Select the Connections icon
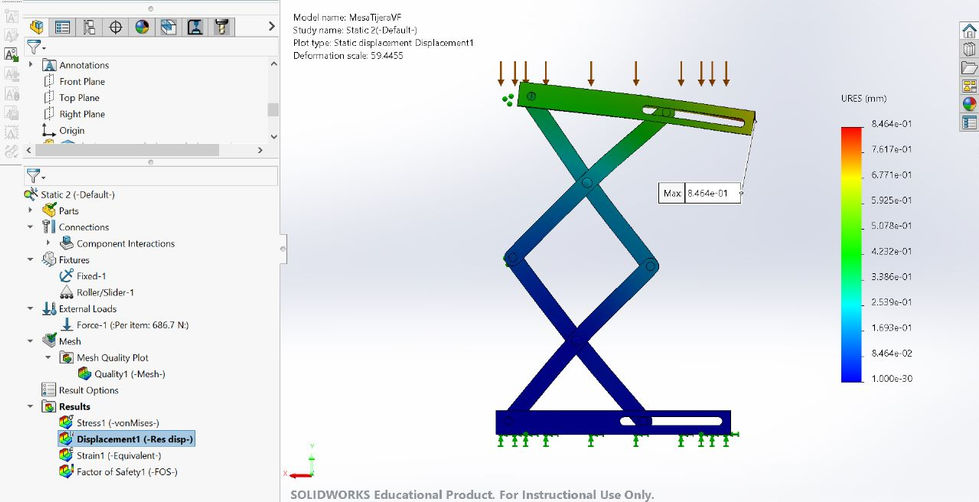The width and height of the screenshot is (979, 502). [49, 227]
